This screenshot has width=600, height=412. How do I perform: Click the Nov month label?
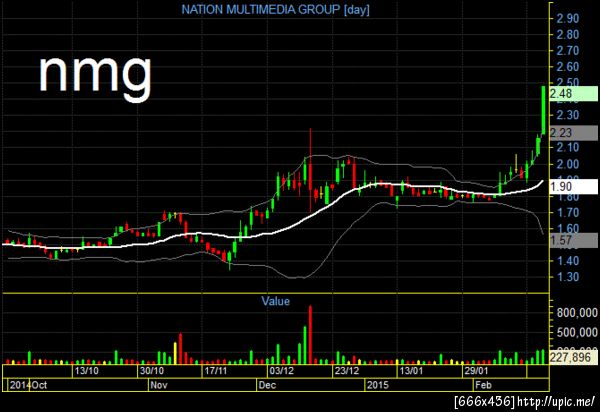pos(159,385)
